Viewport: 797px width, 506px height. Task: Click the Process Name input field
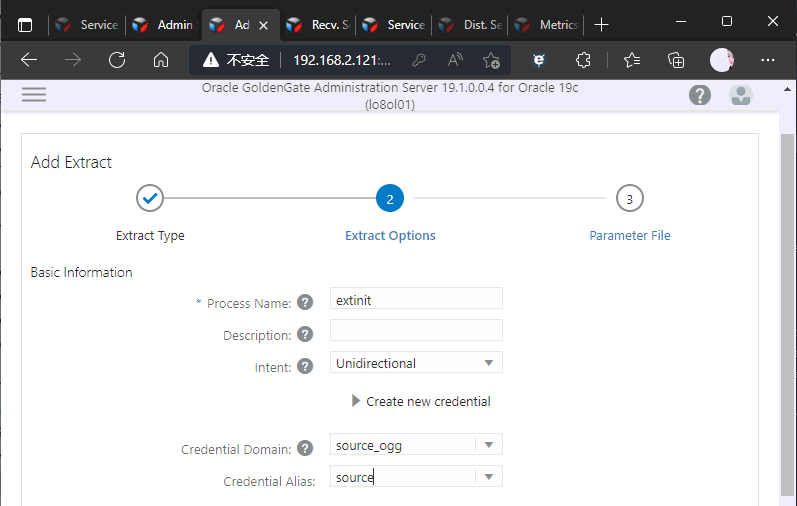point(416,299)
